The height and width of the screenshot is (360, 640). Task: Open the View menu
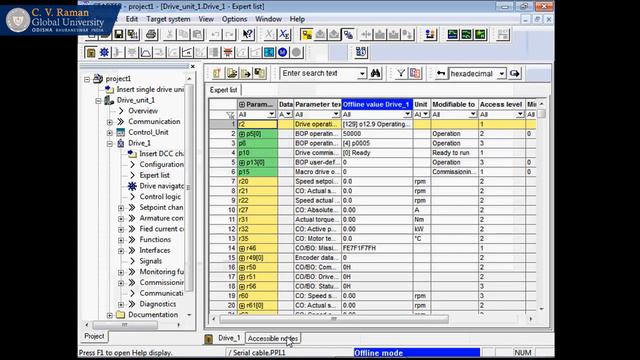pyautogui.click(x=206, y=19)
